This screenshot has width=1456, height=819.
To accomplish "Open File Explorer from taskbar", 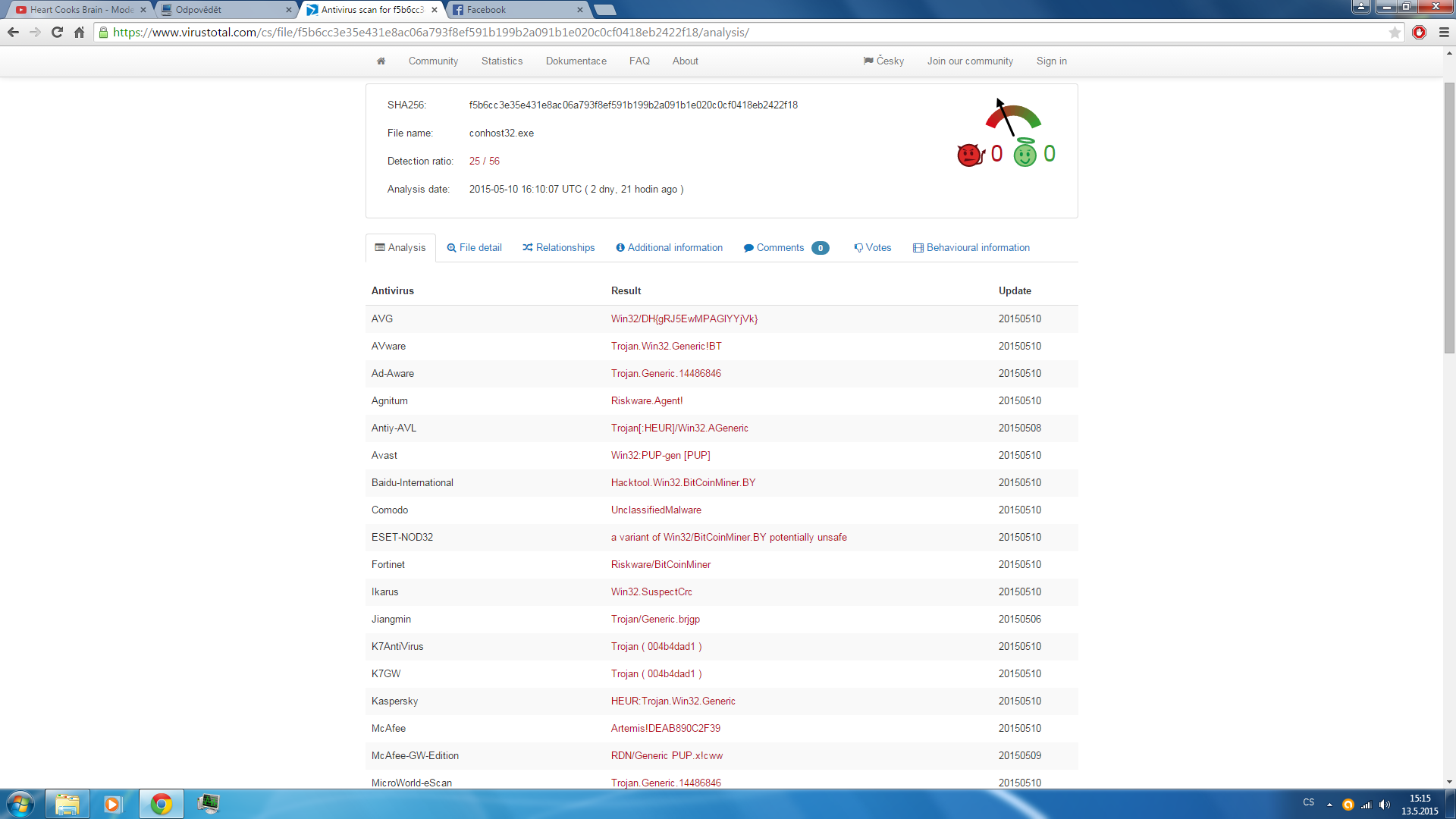I will [67, 804].
